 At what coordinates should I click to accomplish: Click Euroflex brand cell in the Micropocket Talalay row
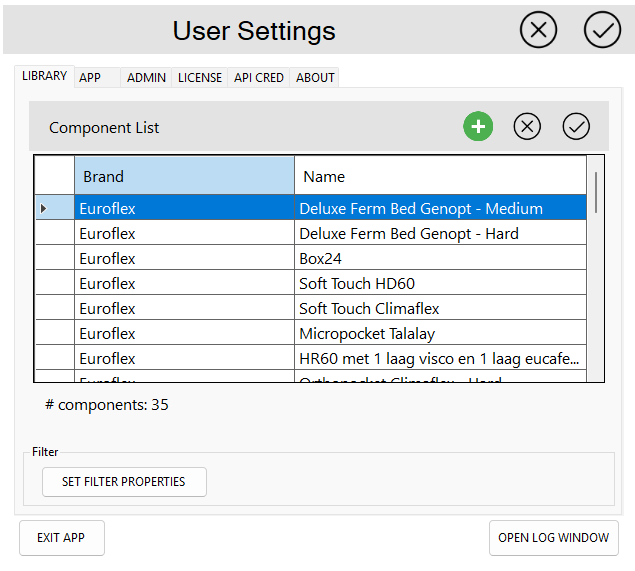pos(184,333)
